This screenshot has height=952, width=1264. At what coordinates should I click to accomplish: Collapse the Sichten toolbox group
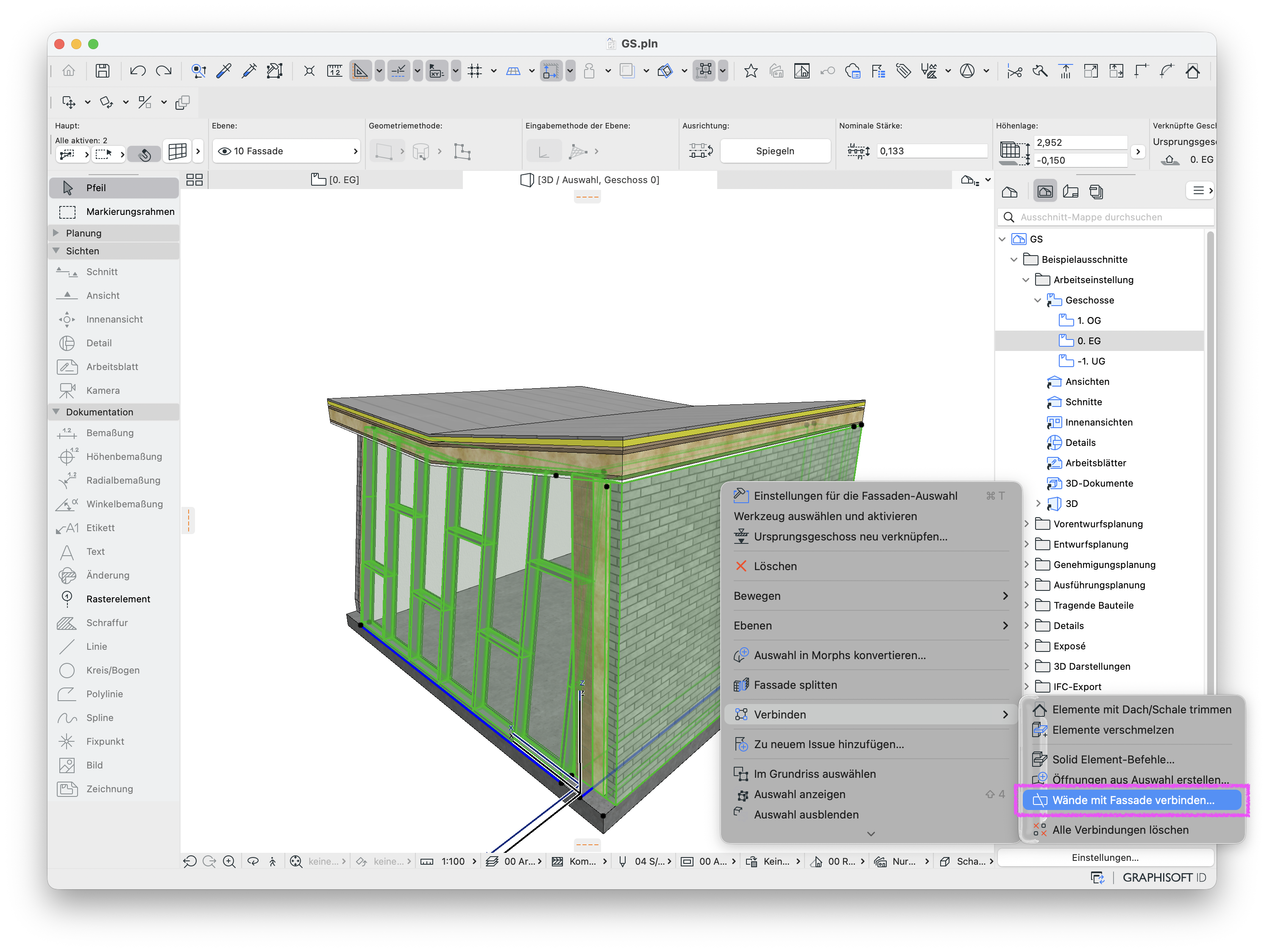click(x=56, y=251)
